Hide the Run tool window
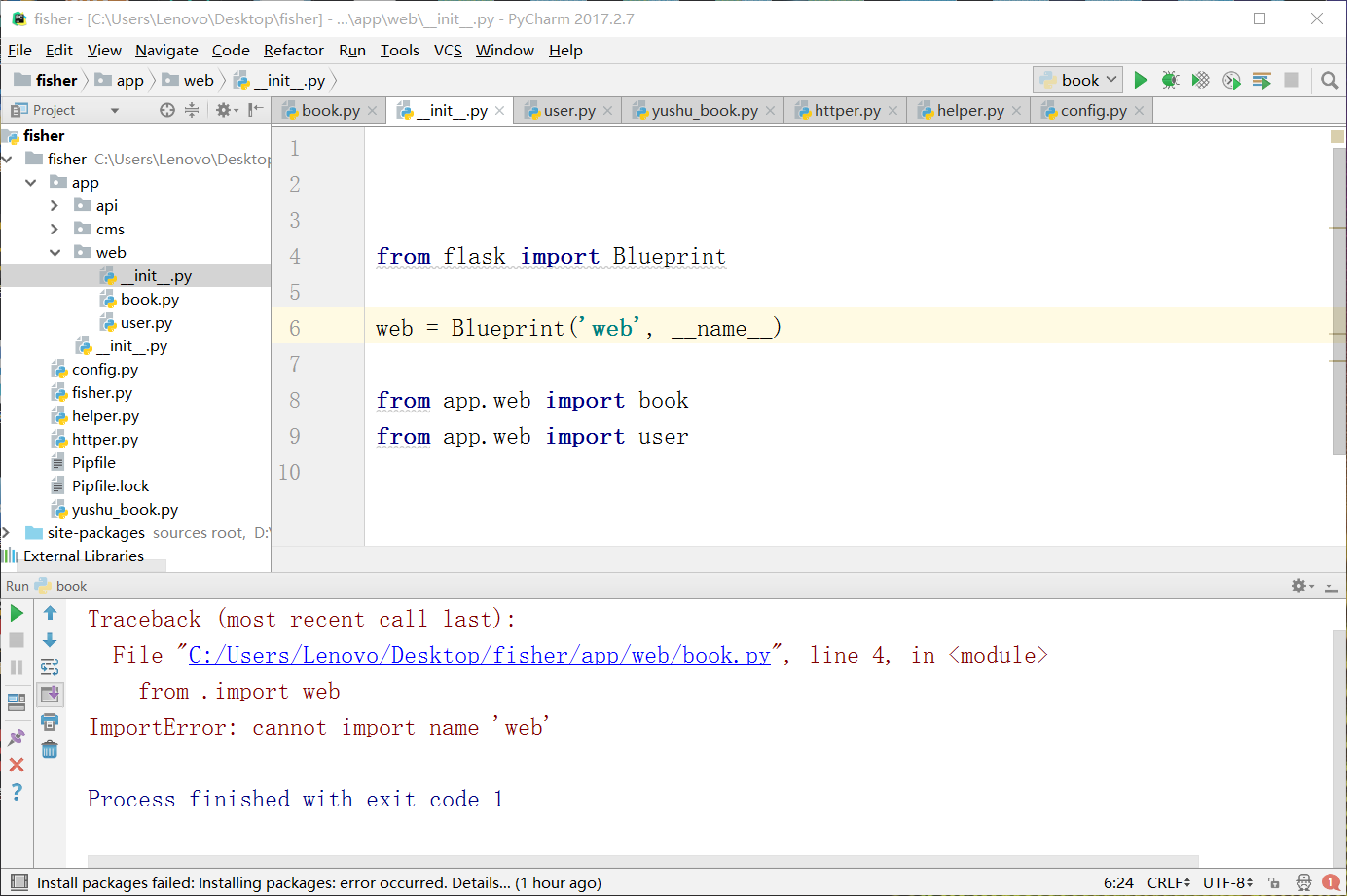The width and height of the screenshot is (1347, 896). (x=1330, y=586)
